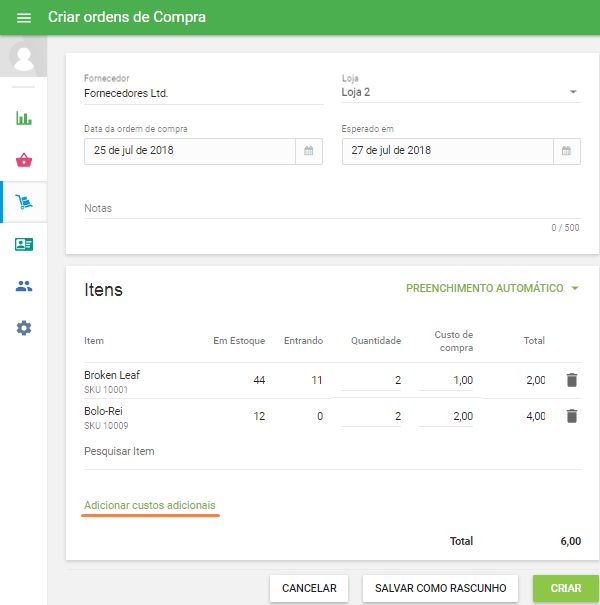Open the employees ID card section

(x=24, y=244)
